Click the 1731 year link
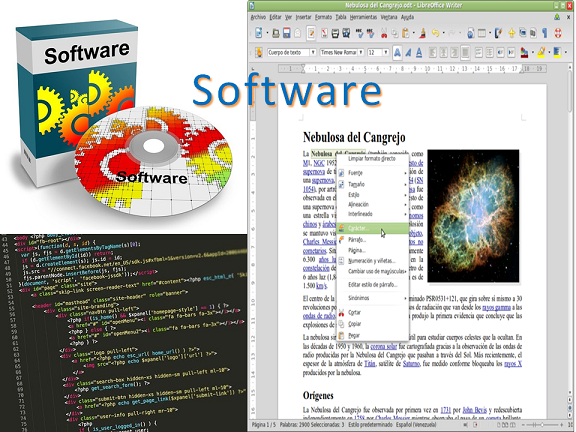Viewport: 576px width, 432px height. coord(446,410)
